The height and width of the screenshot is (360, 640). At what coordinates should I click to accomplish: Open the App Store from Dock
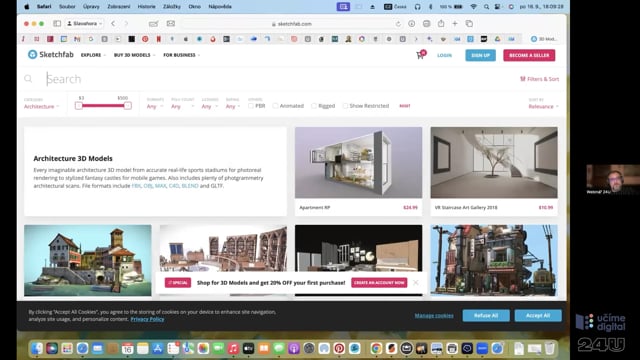[158, 348]
